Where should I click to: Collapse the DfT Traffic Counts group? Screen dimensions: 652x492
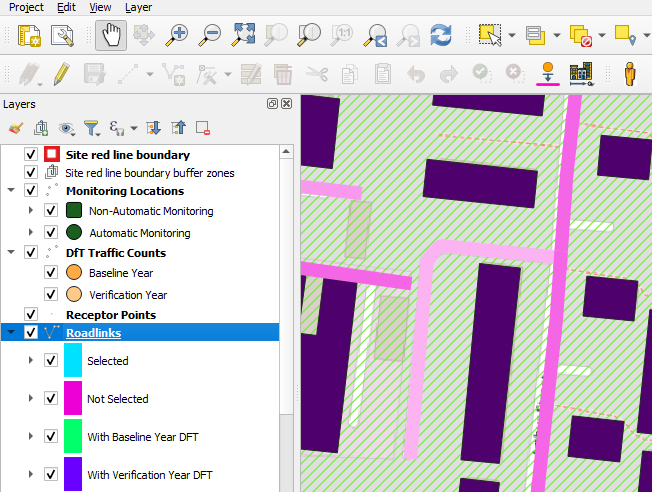pos(11,253)
